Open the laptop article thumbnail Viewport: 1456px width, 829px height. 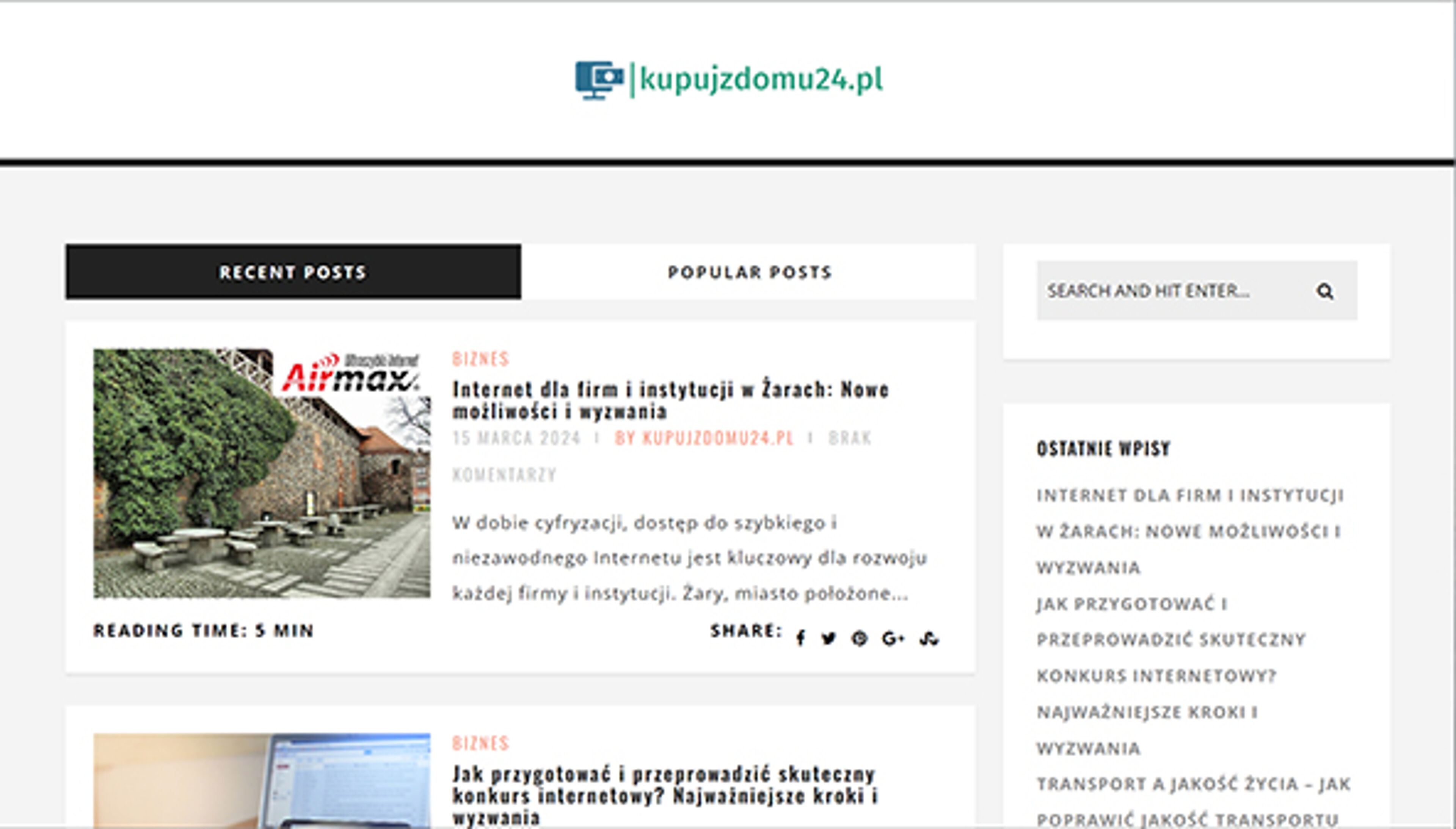click(x=262, y=780)
